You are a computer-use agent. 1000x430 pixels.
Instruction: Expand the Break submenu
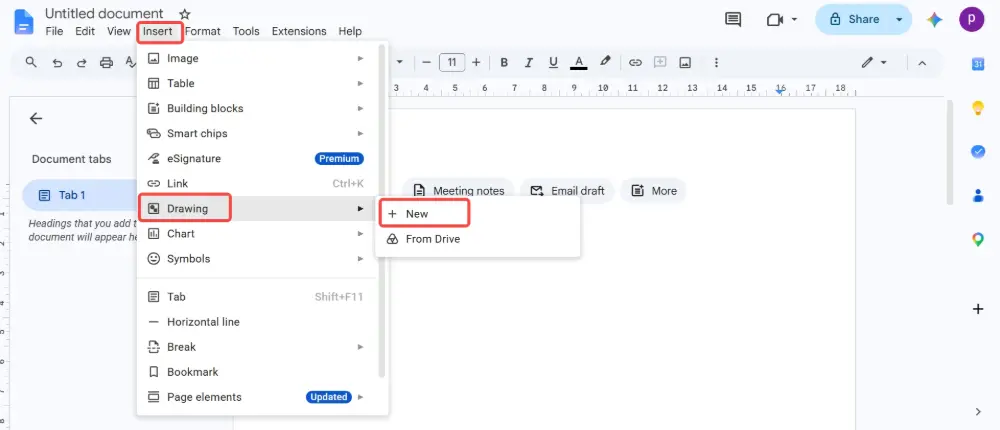click(x=256, y=346)
